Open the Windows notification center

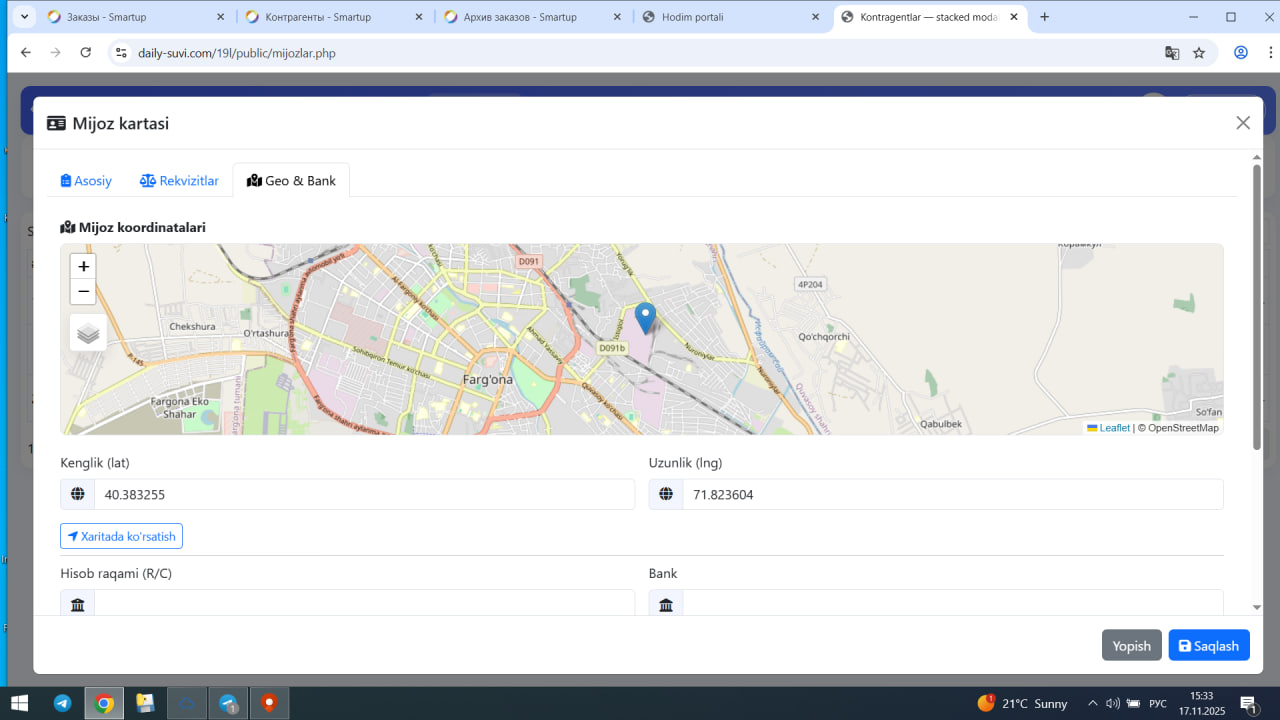pos(1248,703)
